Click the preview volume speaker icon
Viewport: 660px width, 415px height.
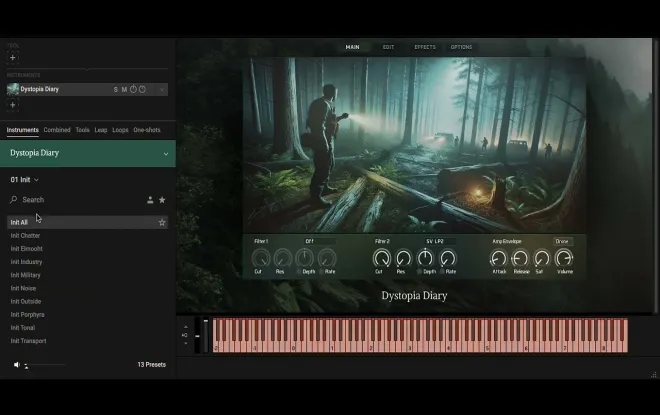point(17,365)
